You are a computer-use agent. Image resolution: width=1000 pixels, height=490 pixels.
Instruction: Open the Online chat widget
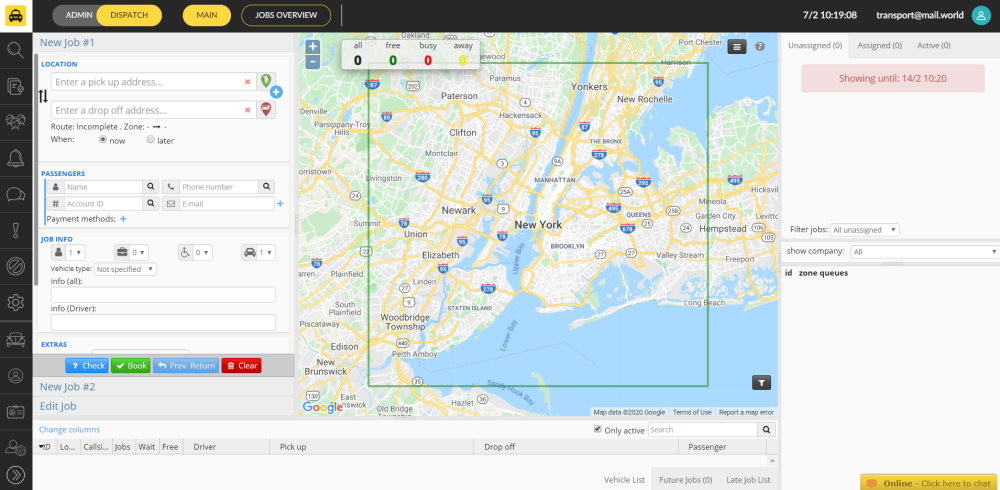click(930, 483)
